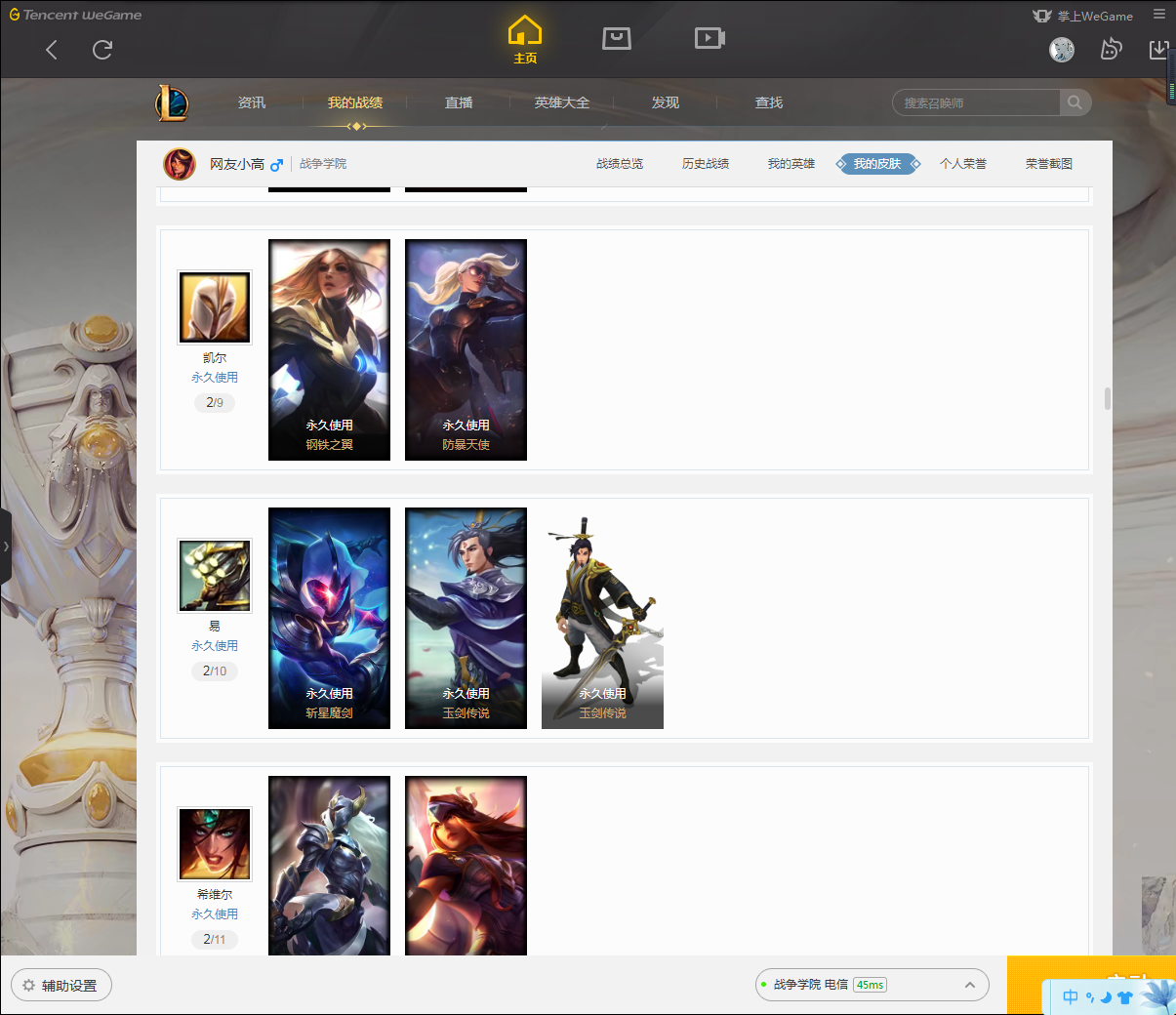Screen dimensions: 1176x1015
Task: Select the 英雄大全 menu item
Action: [x=562, y=102]
